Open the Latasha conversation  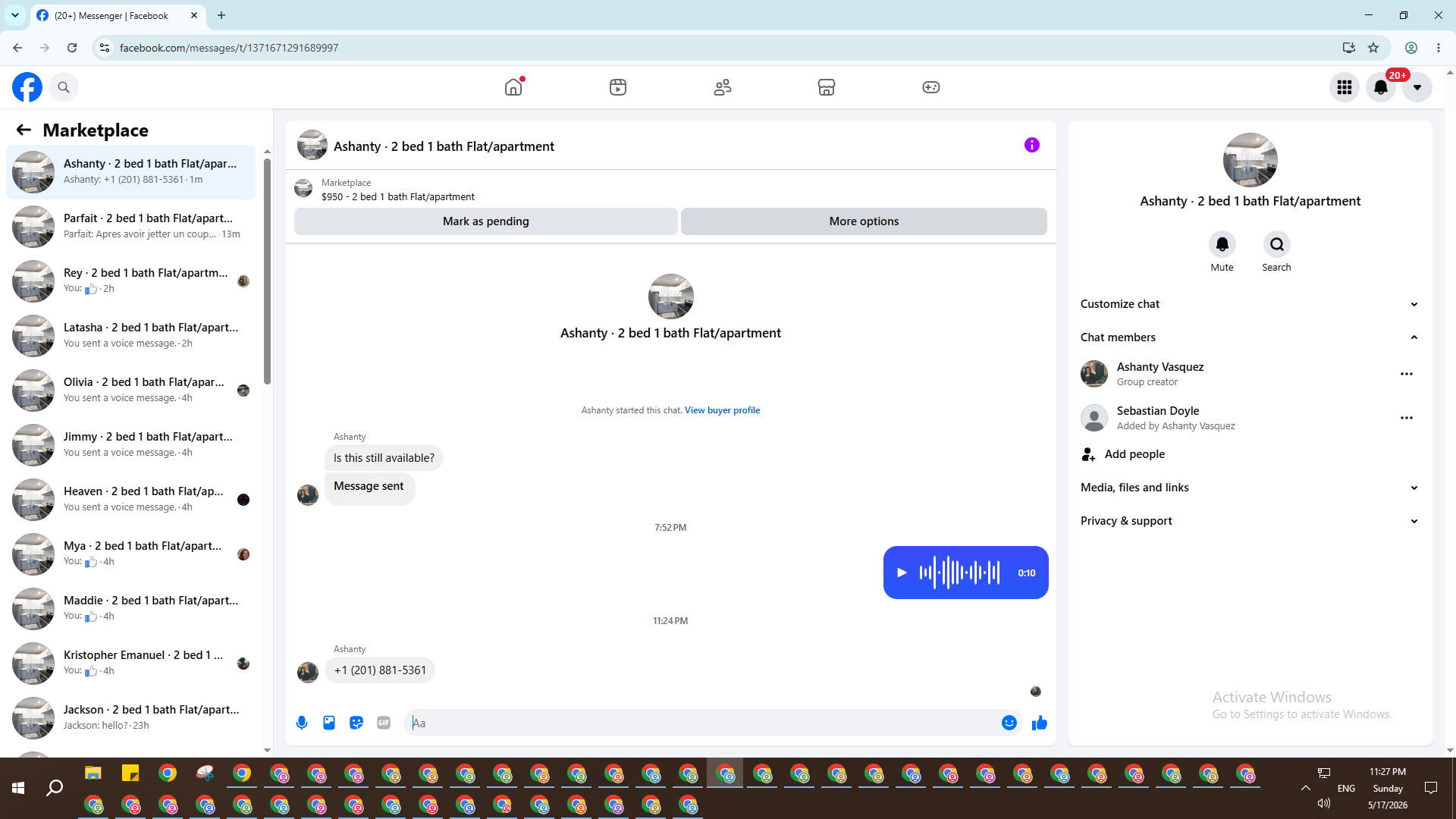130,336
